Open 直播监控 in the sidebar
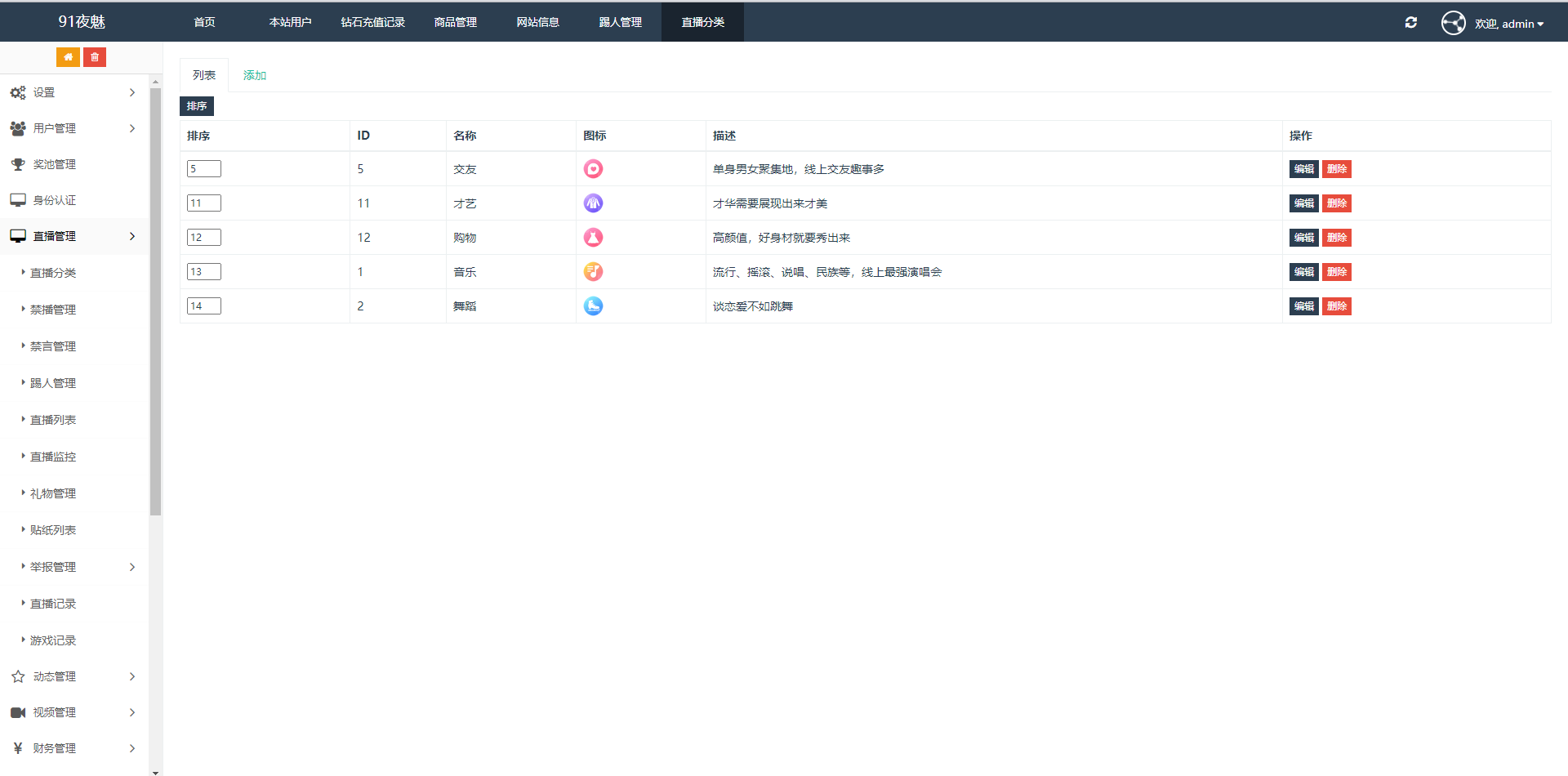1568x776 pixels. [53, 457]
